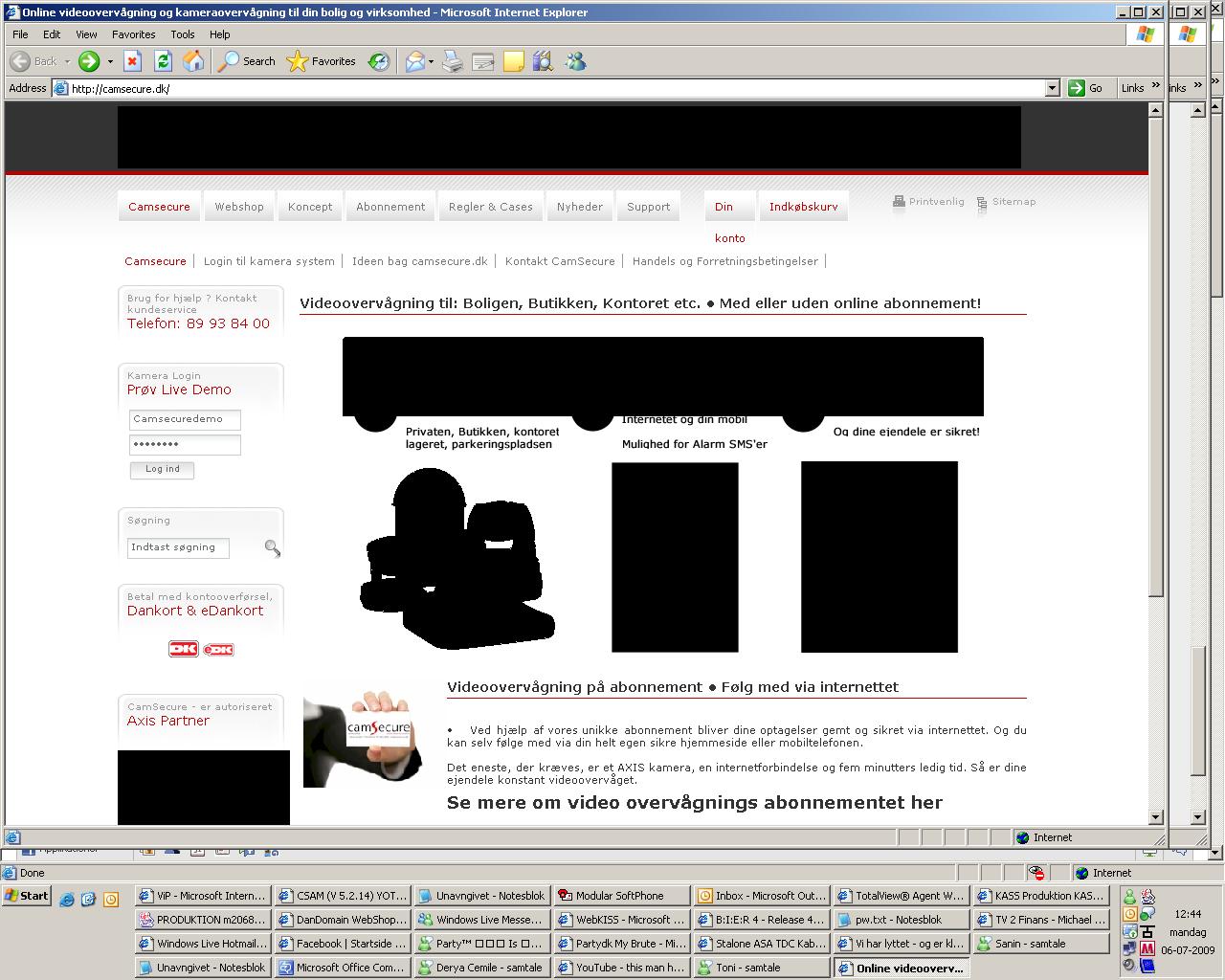1225x980 pixels.
Task: Click the green Forward navigation arrow
Action: 89,61
